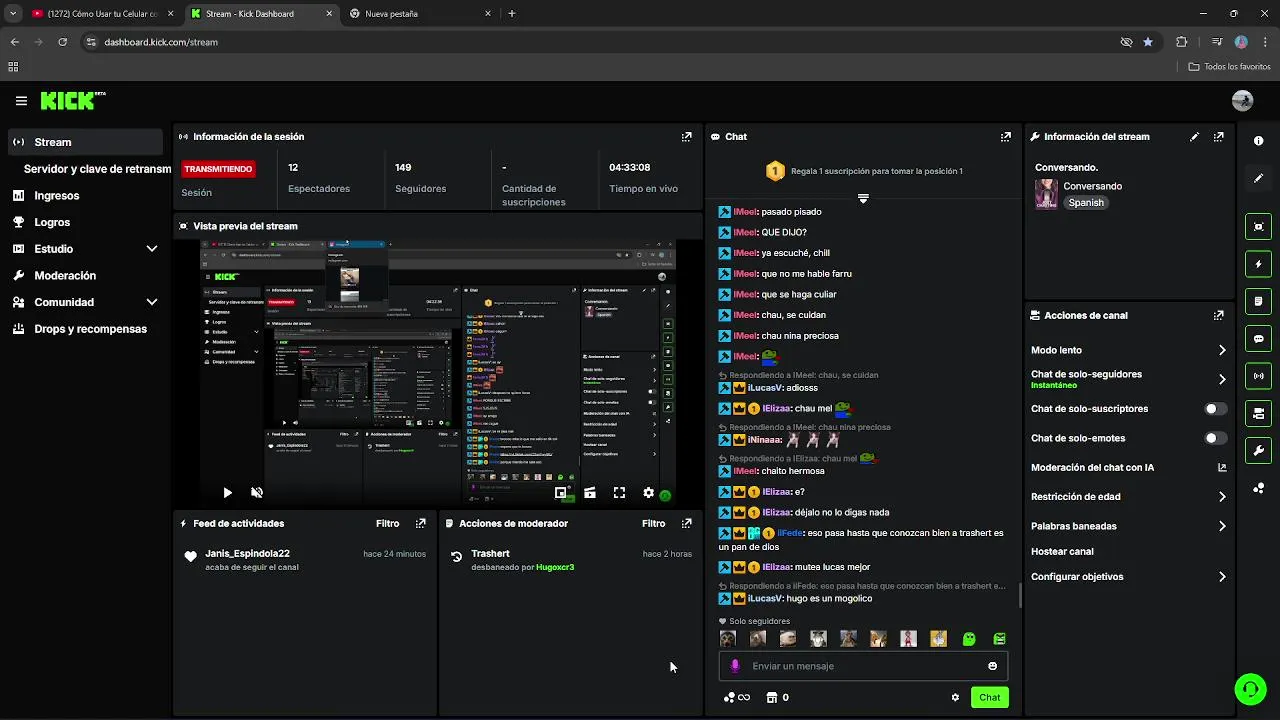Click the channel points infinity icon in chat
Image resolution: width=1280 pixels, height=720 pixels.
tap(736, 698)
